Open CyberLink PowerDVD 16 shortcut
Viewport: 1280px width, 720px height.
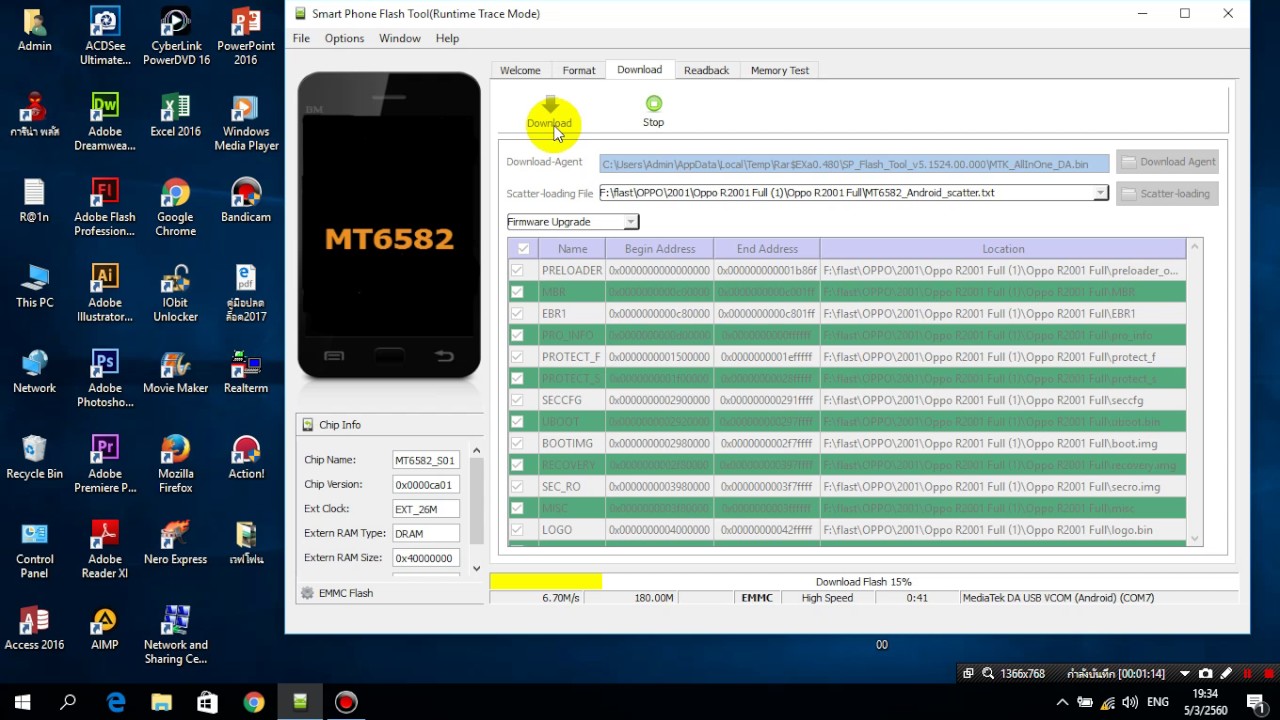[x=176, y=36]
